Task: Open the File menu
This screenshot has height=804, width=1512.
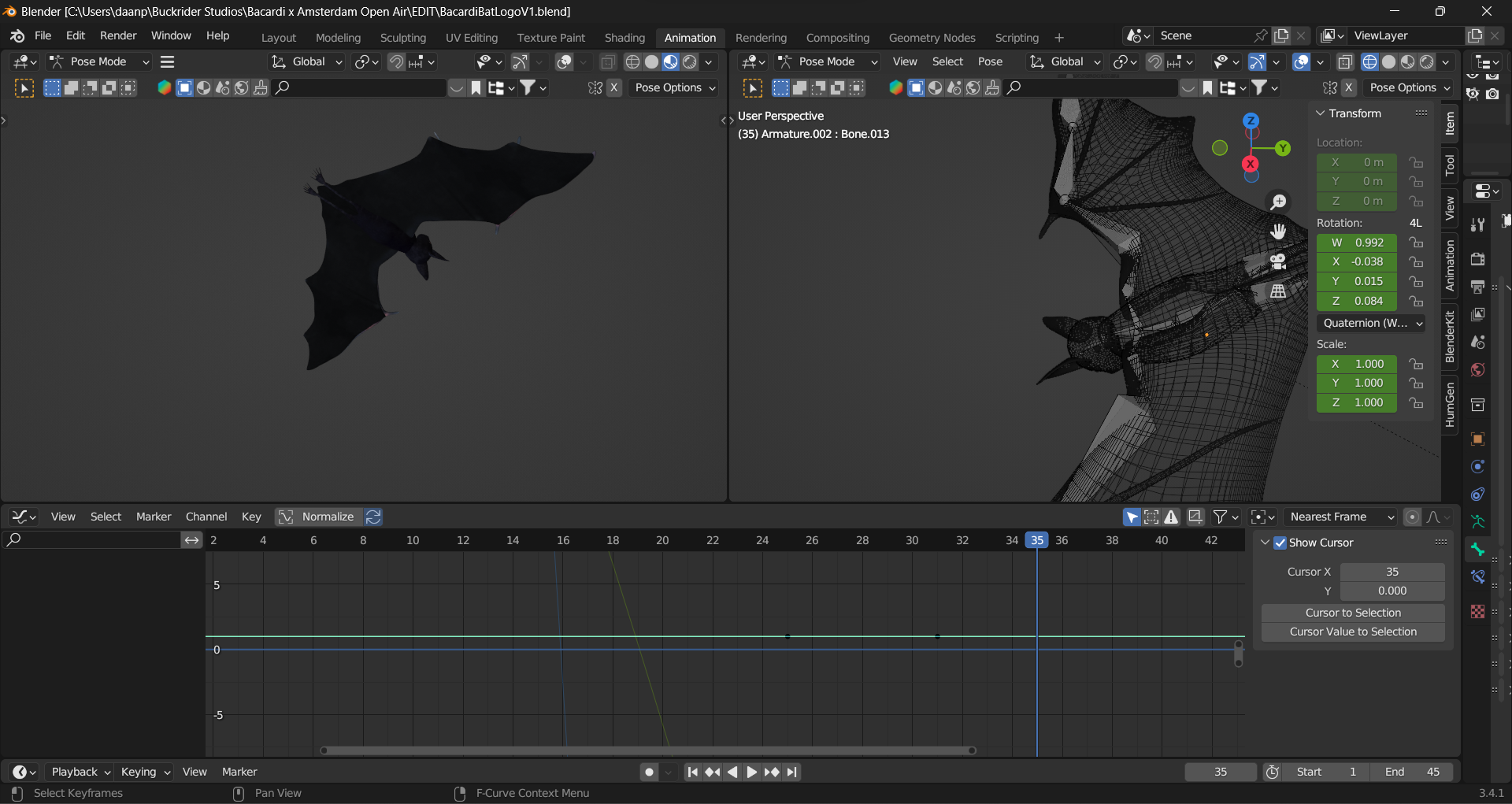Action: click(x=43, y=35)
